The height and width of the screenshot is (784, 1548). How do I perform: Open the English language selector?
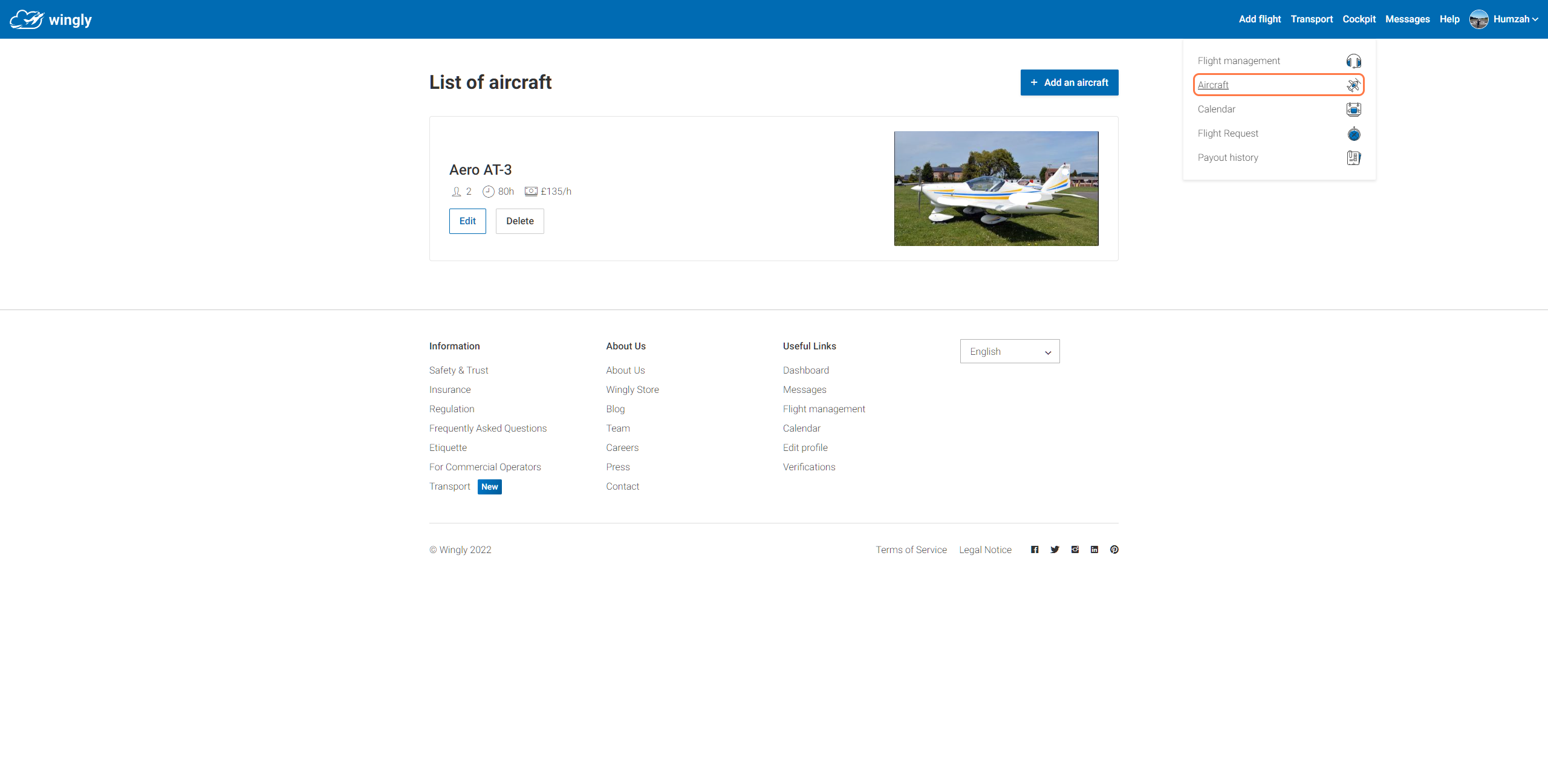pos(1010,351)
